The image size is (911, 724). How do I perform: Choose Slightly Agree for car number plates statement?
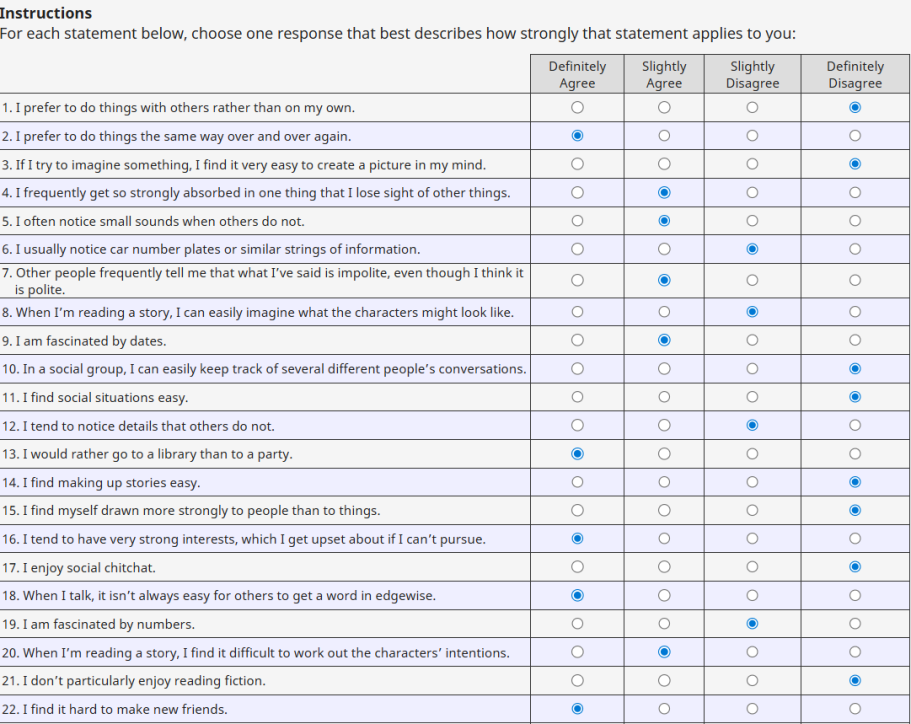[x=664, y=249]
